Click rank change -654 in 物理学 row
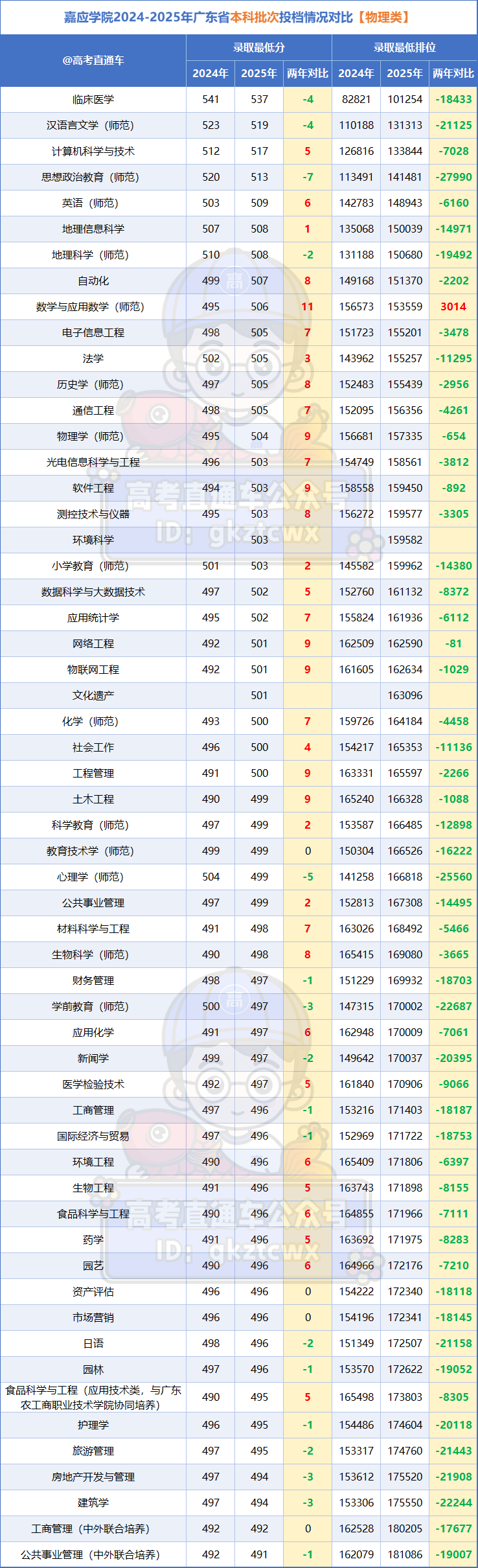 coord(453,436)
